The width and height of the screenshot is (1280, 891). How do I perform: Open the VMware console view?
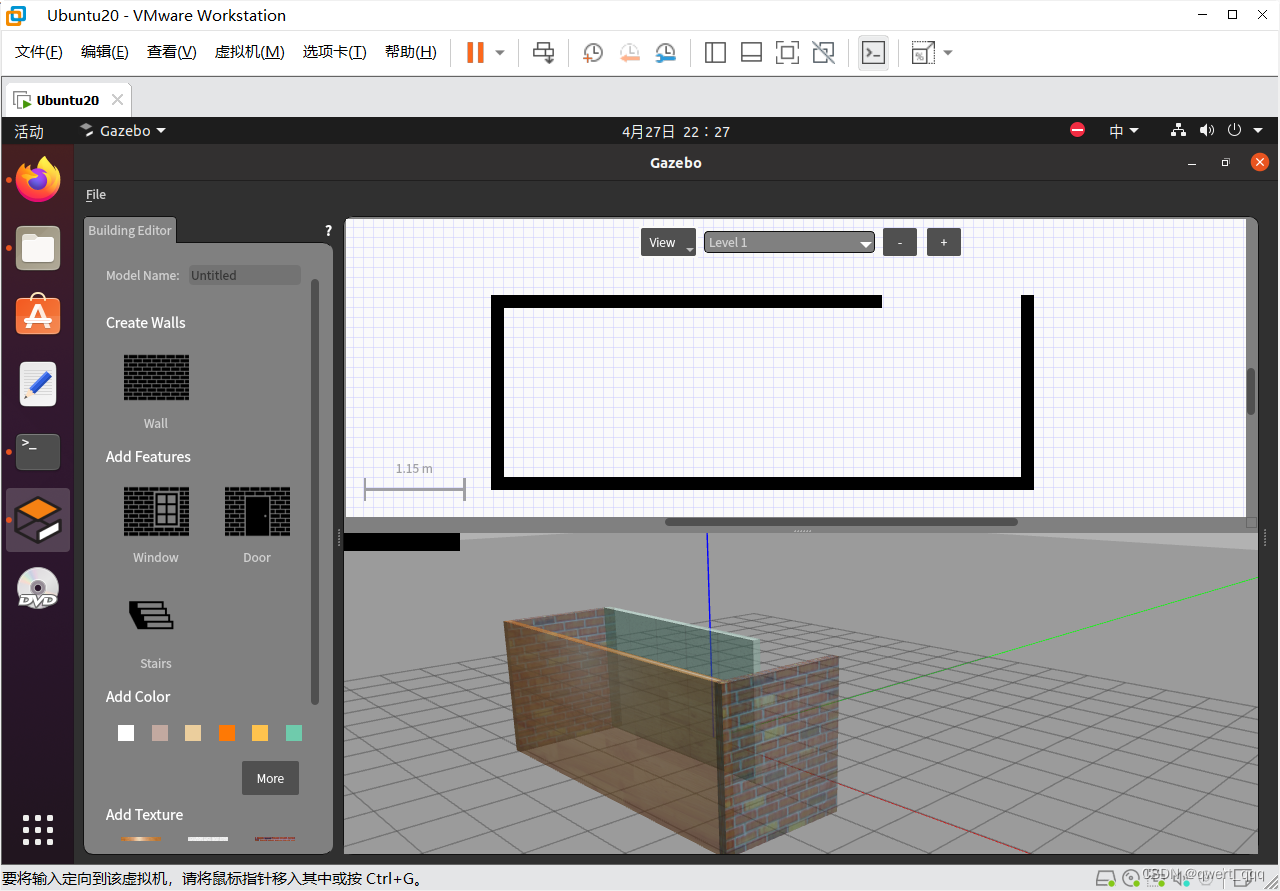(873, 53)
